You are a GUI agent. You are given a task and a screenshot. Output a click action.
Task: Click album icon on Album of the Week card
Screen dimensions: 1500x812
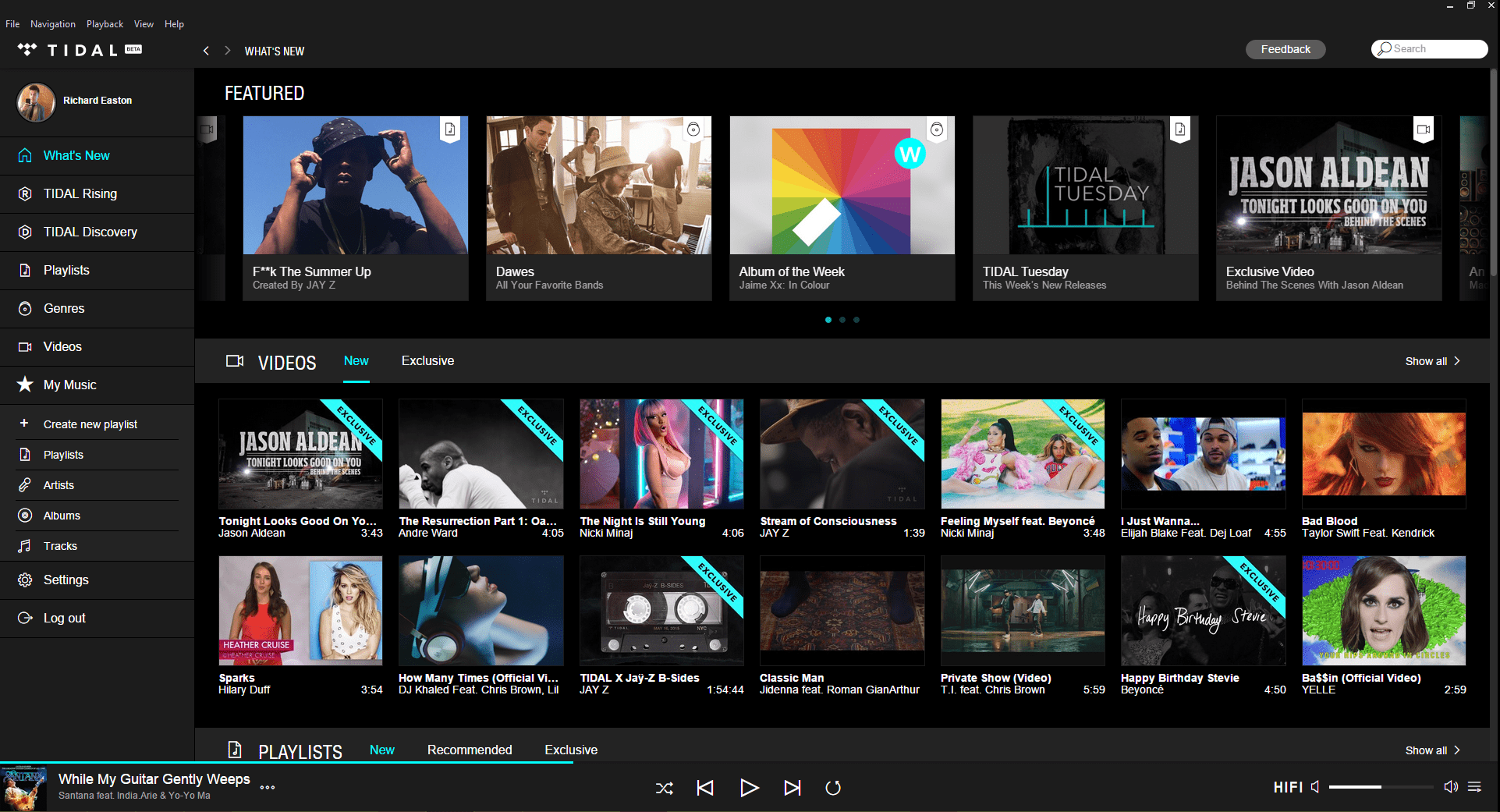coord(937,129)
